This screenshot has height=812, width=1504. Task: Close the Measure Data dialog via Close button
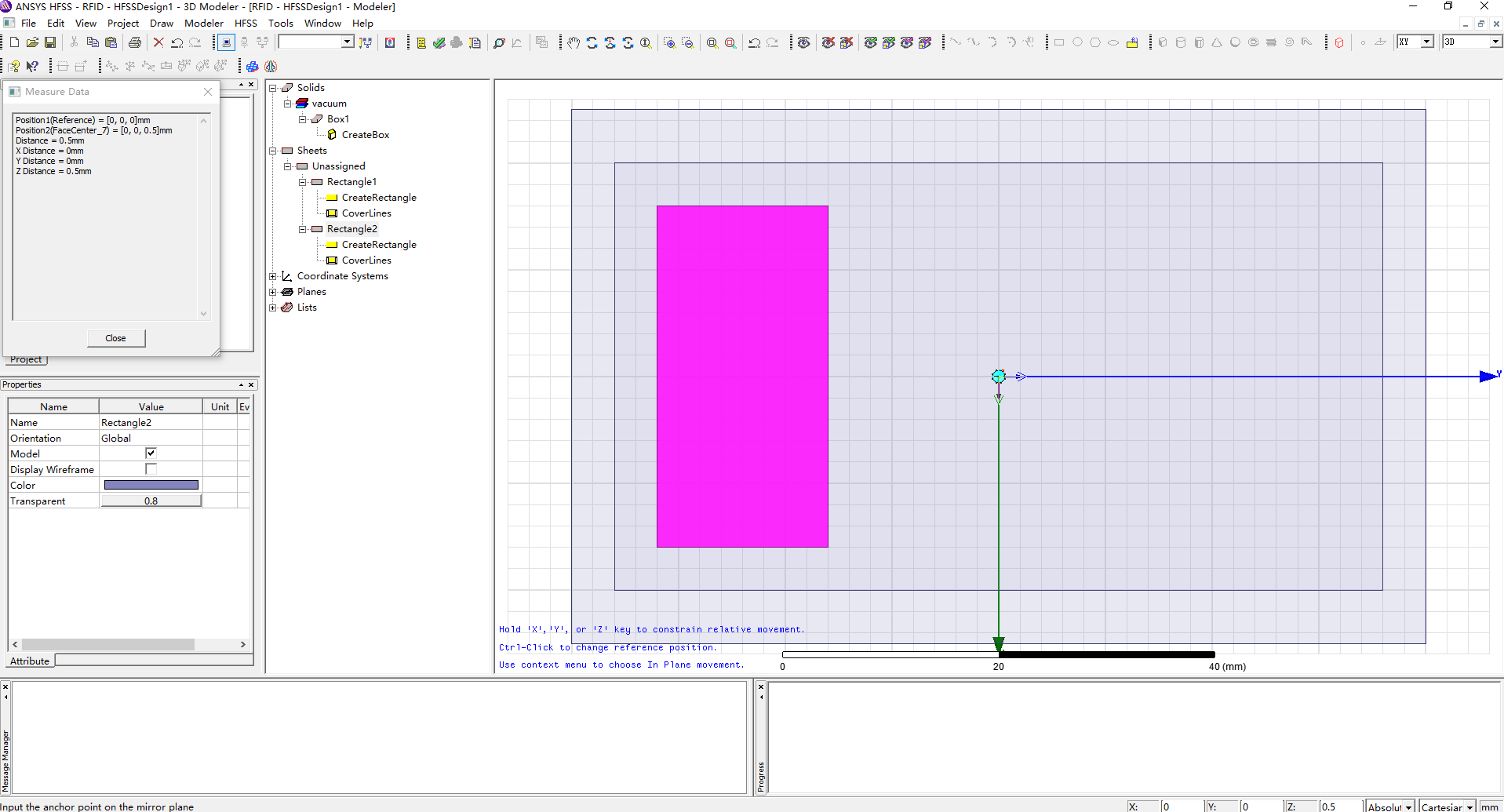115,338
